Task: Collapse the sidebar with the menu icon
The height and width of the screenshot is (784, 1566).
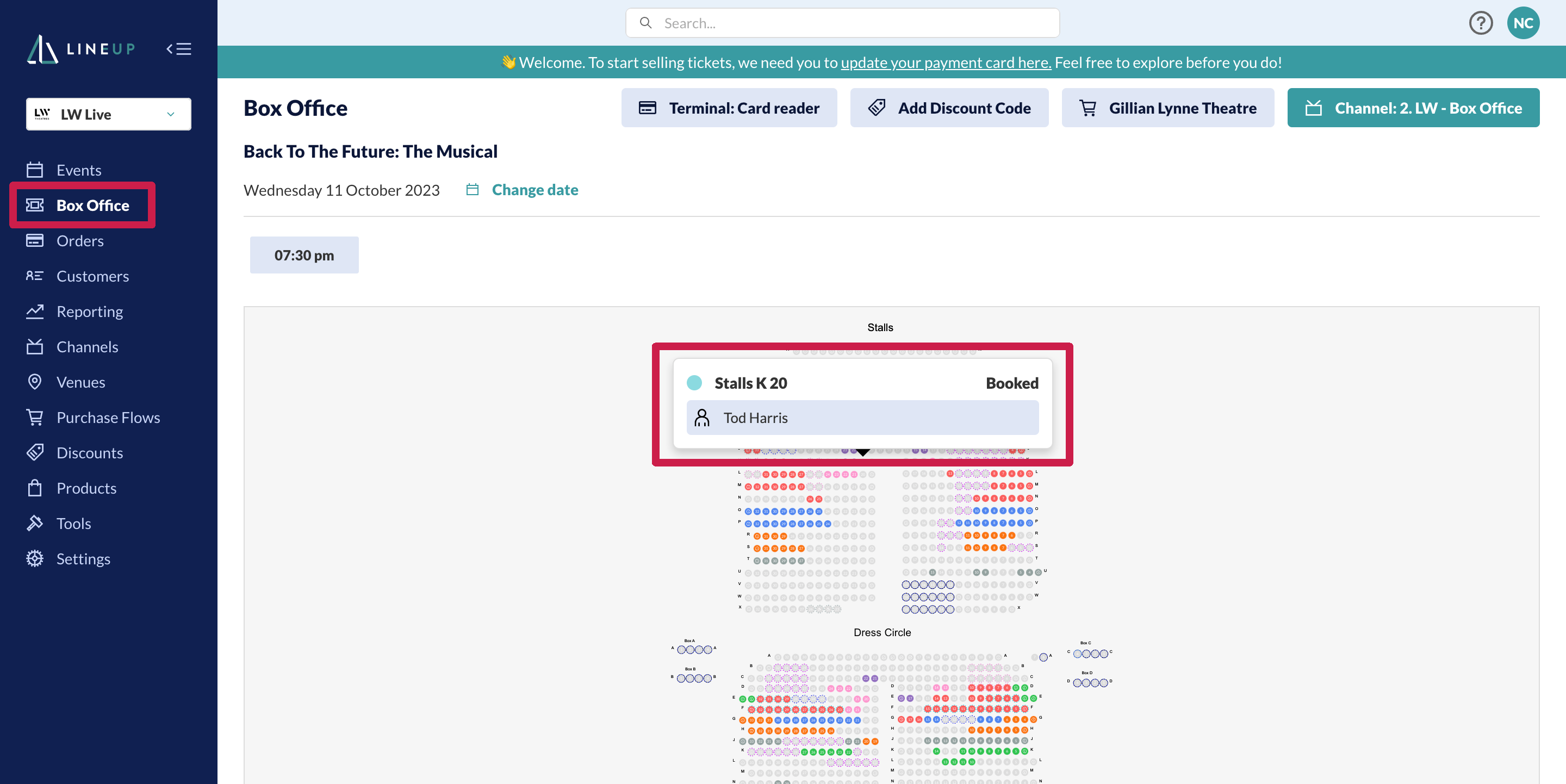Action: pyautogui.click(x=179, y=48)
